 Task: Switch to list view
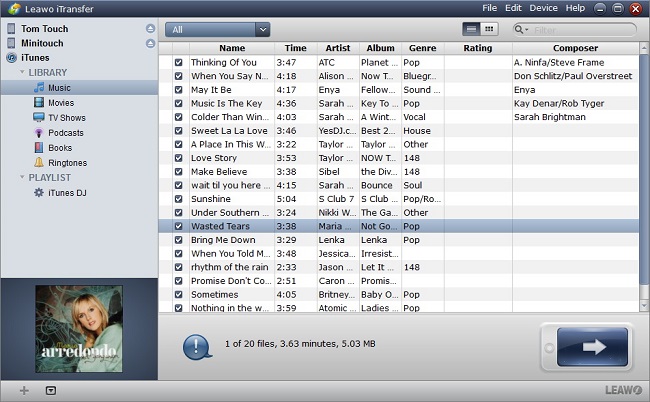(x=471, y=29)
